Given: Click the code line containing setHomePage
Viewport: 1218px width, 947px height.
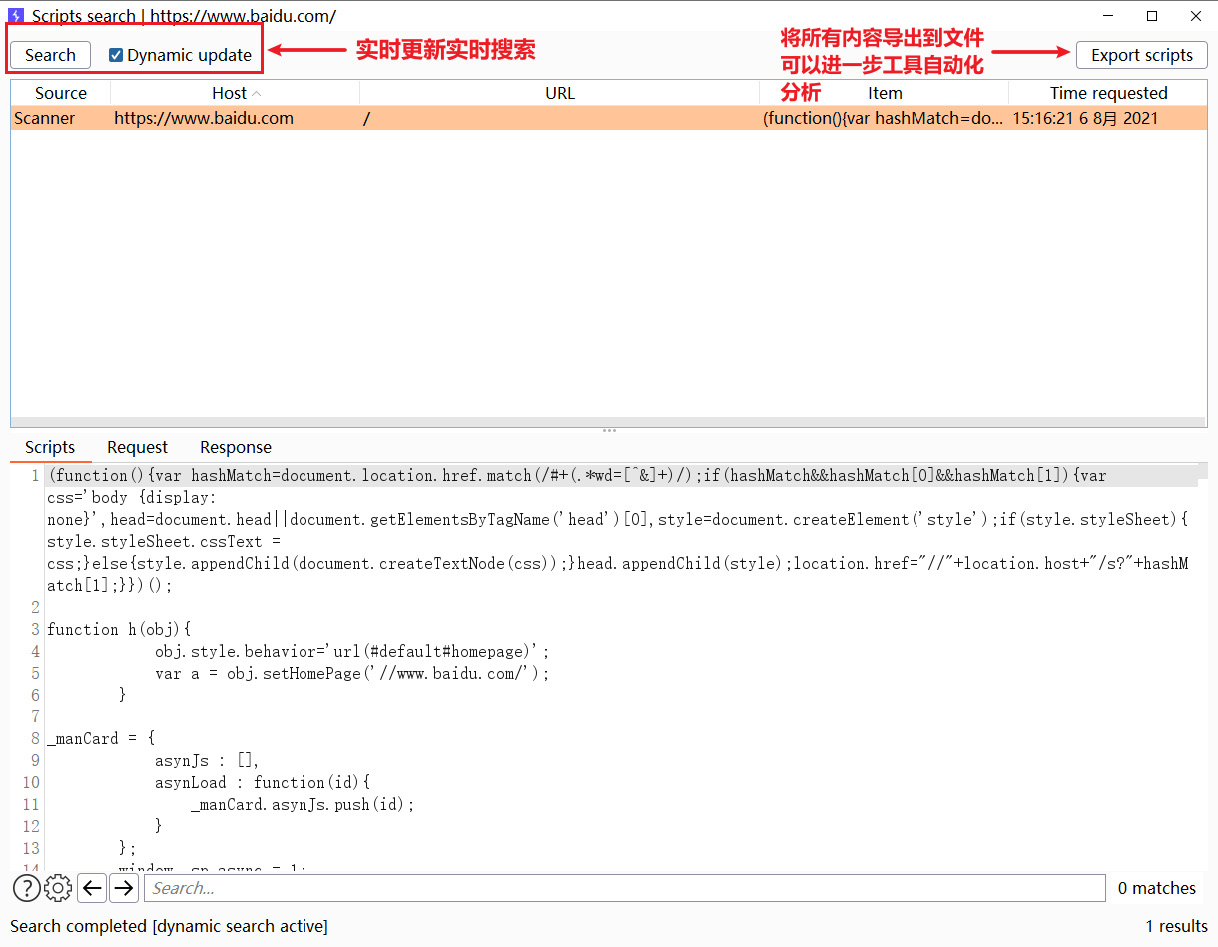Looking at the screenshot, I should point(352,673).
